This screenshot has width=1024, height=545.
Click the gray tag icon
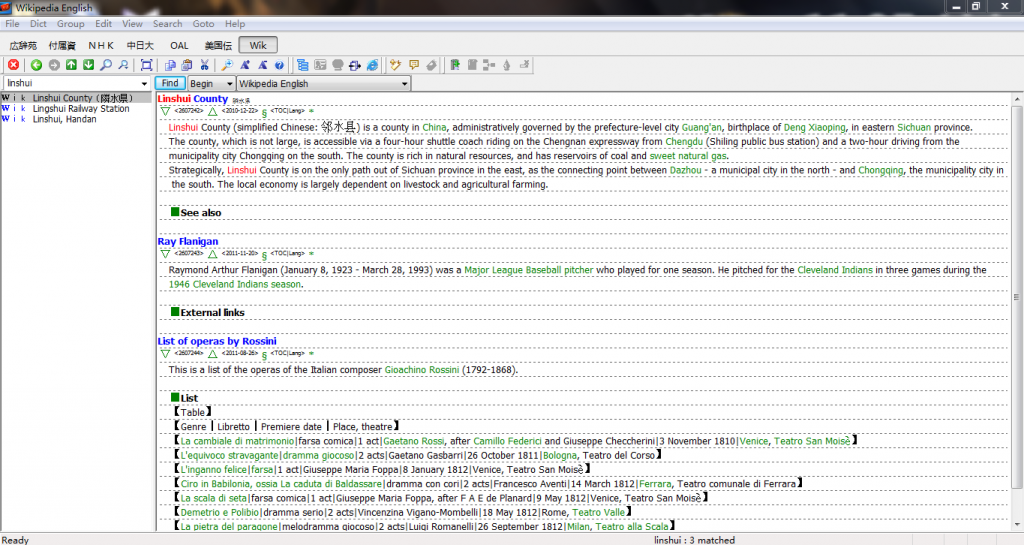point(431,65)
